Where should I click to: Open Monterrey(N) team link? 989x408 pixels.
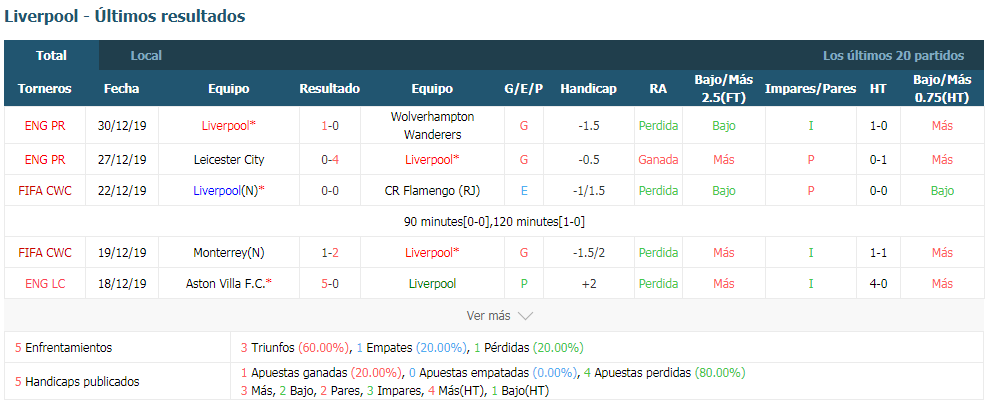click(229, 253)
